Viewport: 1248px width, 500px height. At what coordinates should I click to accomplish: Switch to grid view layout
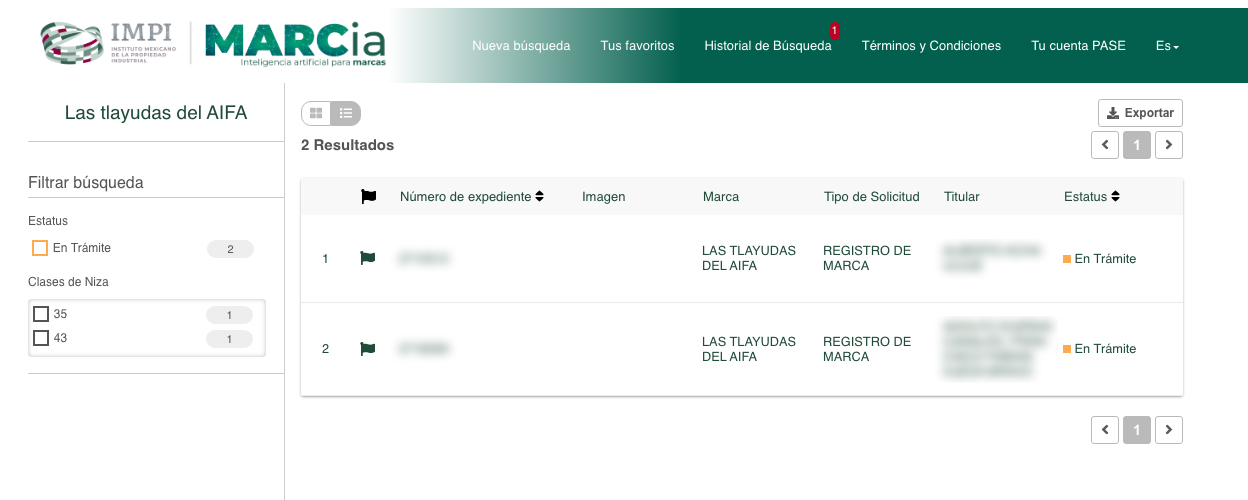coord(316,113)
